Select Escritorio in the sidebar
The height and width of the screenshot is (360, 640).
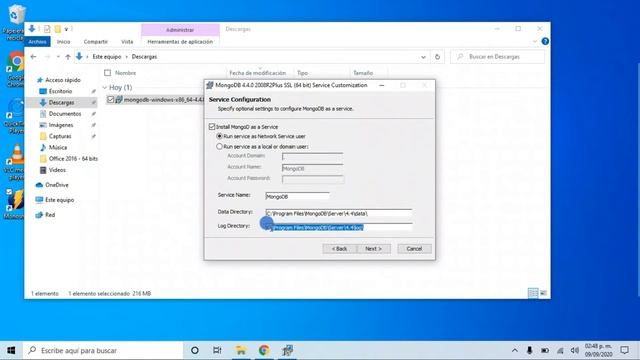coord(60,91)
